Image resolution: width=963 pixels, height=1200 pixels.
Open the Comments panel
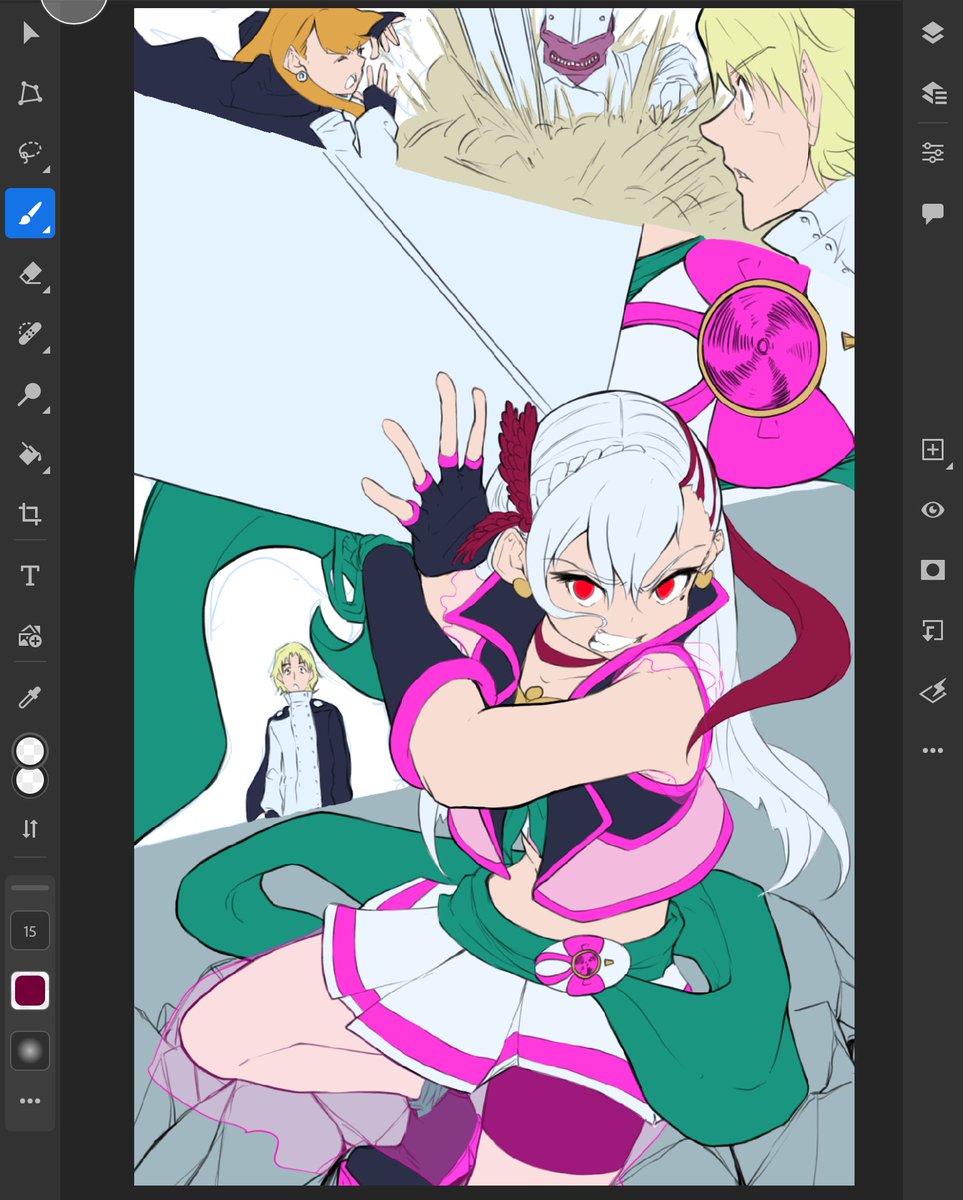pos(932,213)
